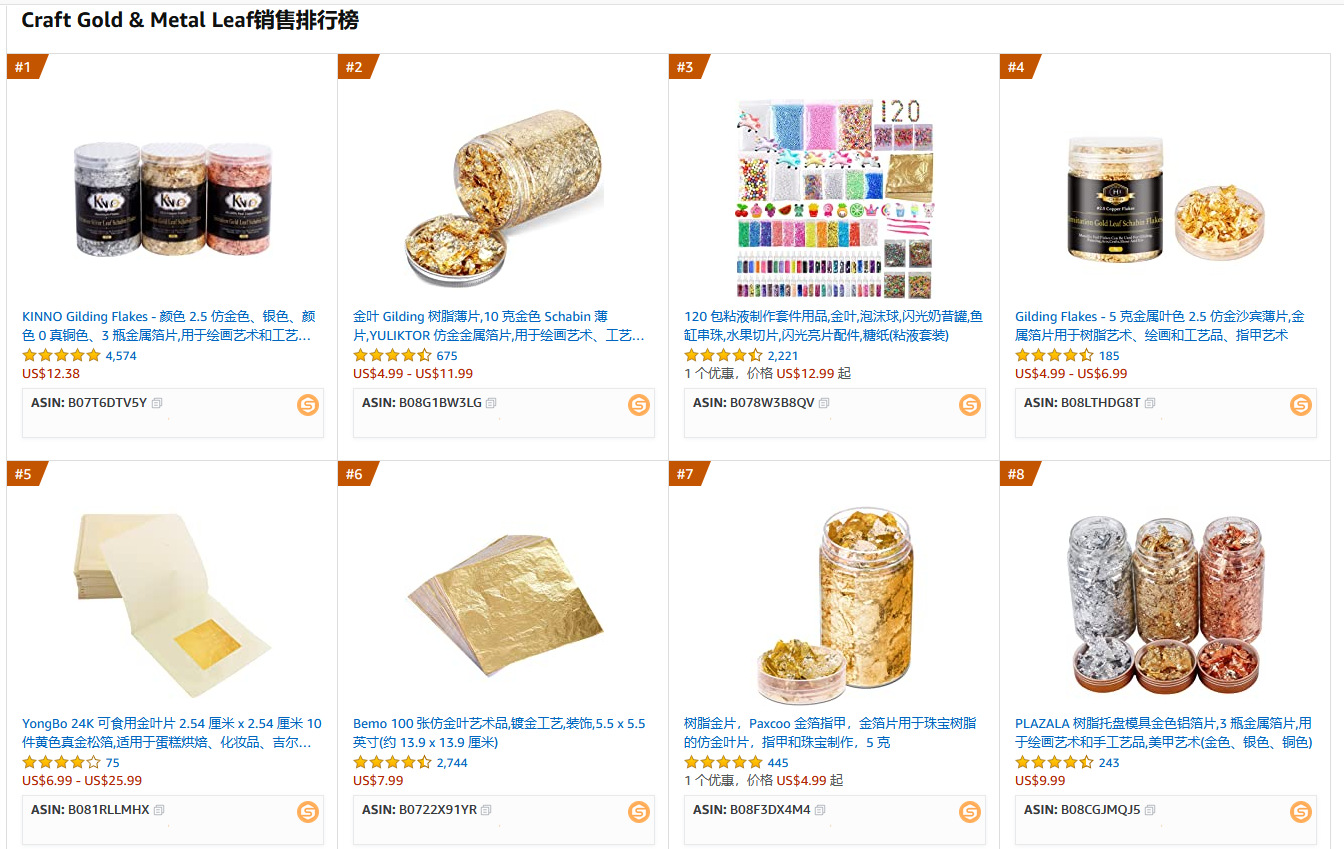Click the US$7.99 price of Bemo sheets
1344x849 pixels.
pos(378,780)
